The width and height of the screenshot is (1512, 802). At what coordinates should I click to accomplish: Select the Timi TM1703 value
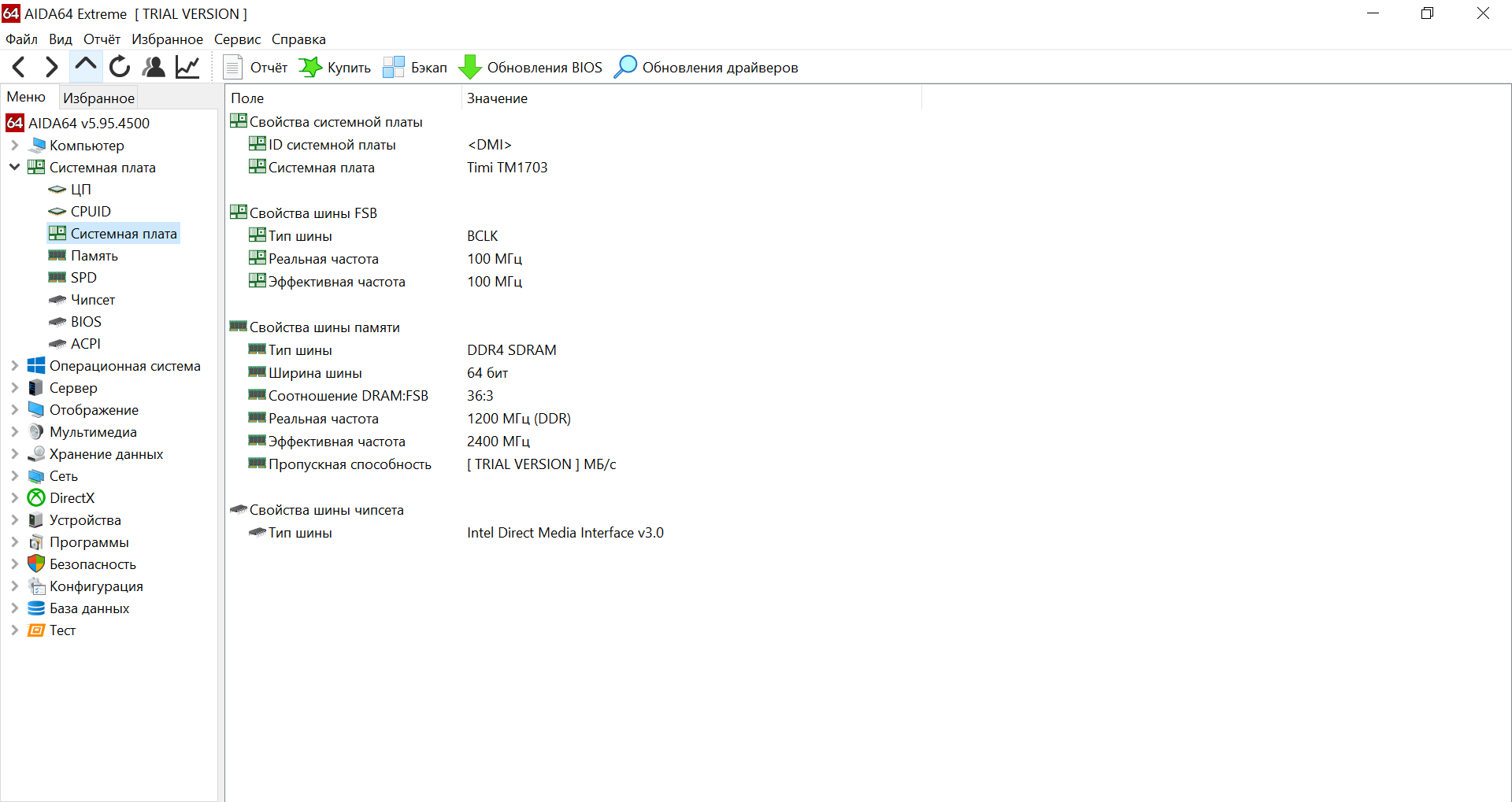507,168
